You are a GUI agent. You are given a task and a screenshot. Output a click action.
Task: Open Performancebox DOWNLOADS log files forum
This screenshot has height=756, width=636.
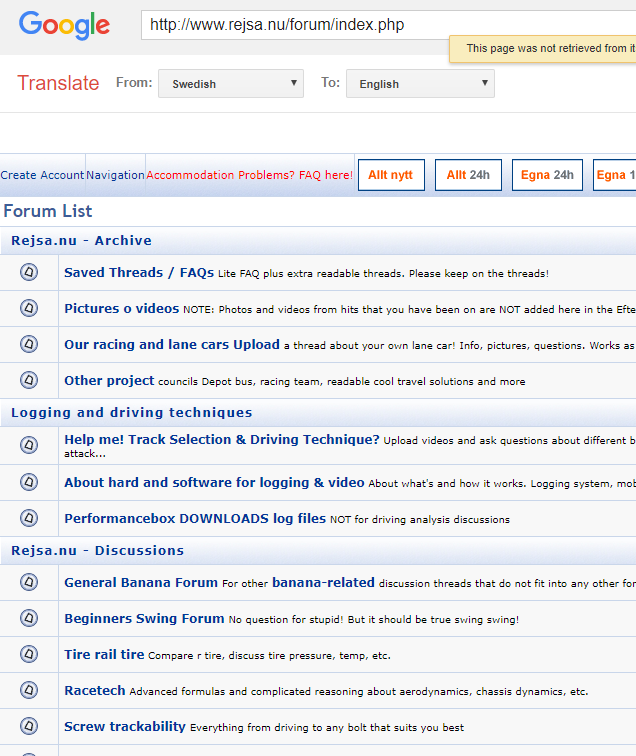(195, 518)
